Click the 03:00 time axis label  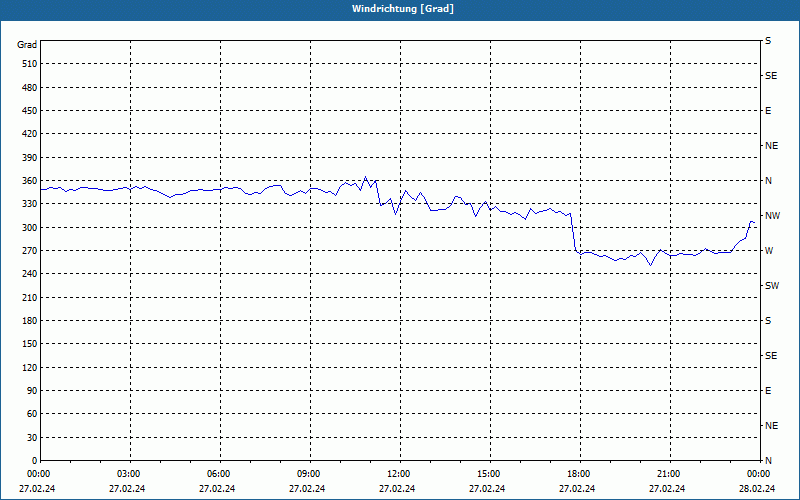130,474
